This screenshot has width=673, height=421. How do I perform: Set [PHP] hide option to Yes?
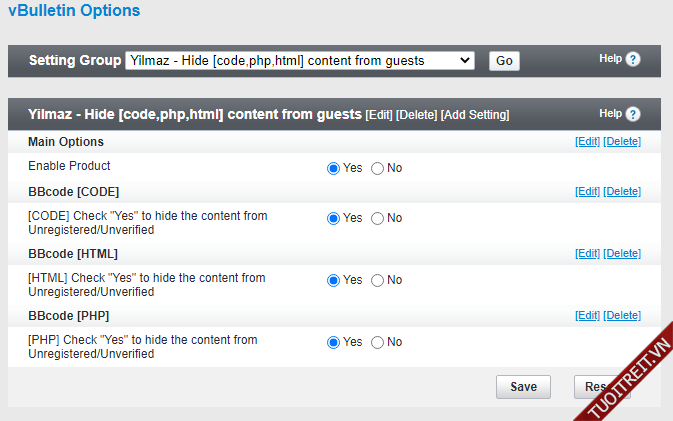click(334, 342)
